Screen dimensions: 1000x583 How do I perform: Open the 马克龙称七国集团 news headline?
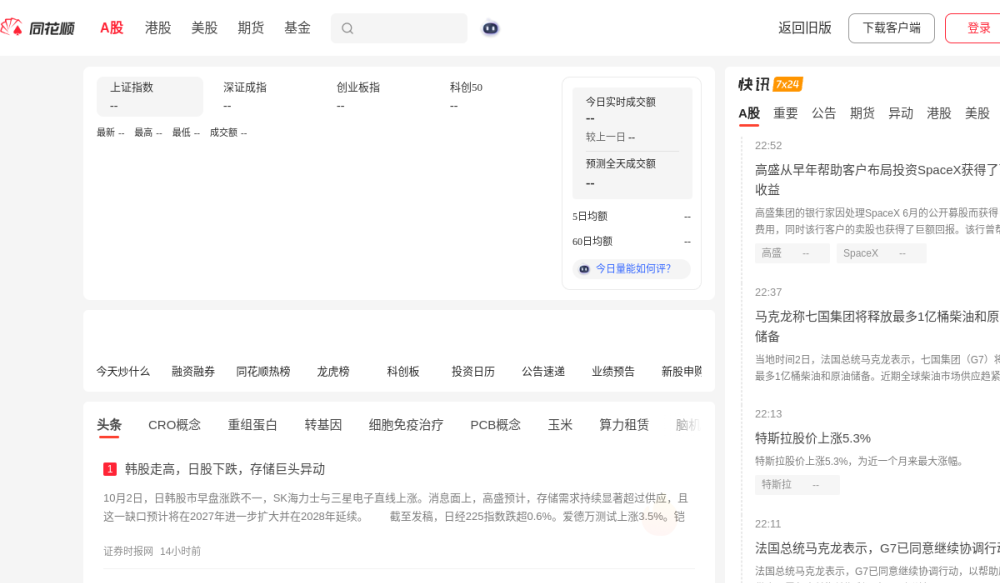coord(878,327)
